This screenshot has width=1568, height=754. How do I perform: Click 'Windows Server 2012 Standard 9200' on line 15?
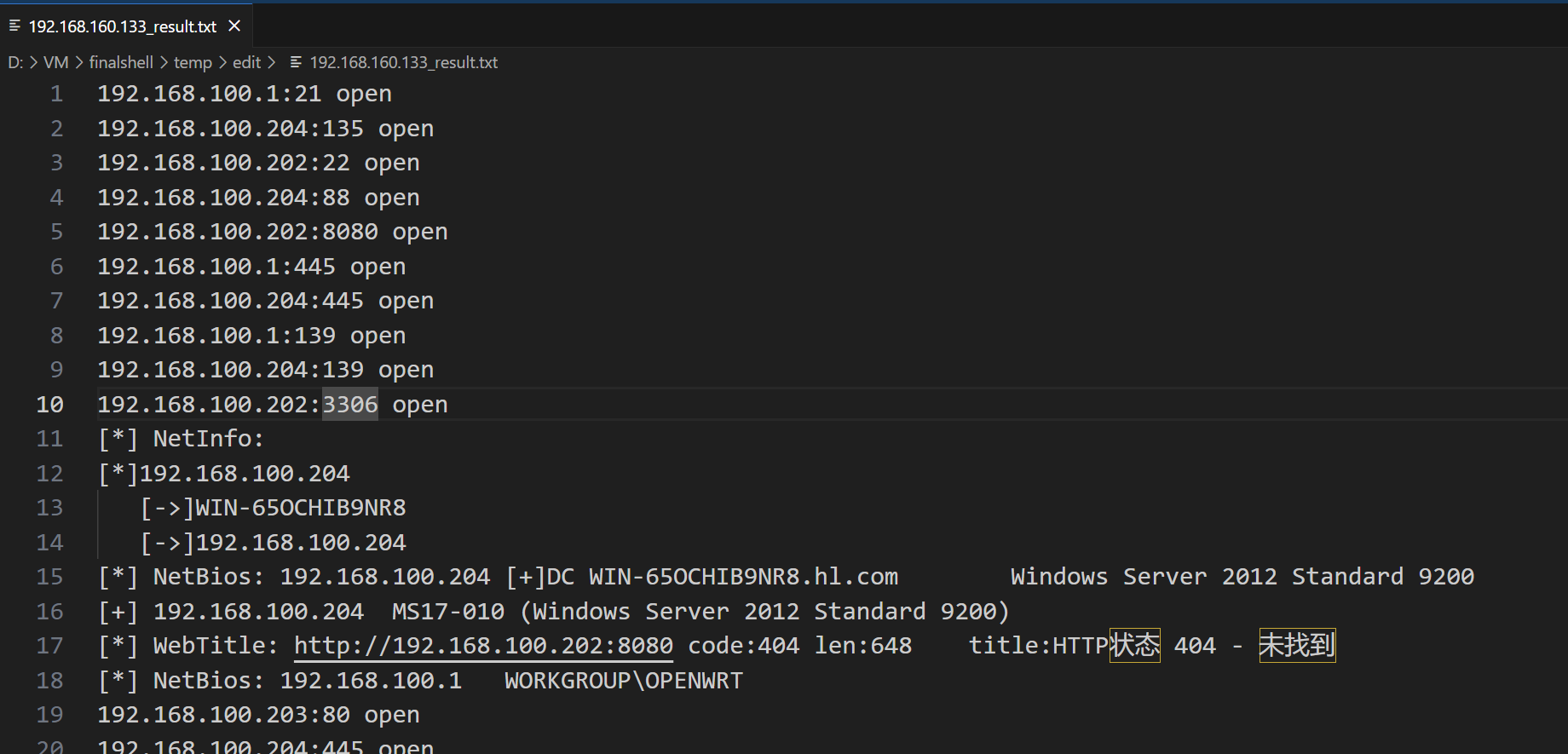1242,577
